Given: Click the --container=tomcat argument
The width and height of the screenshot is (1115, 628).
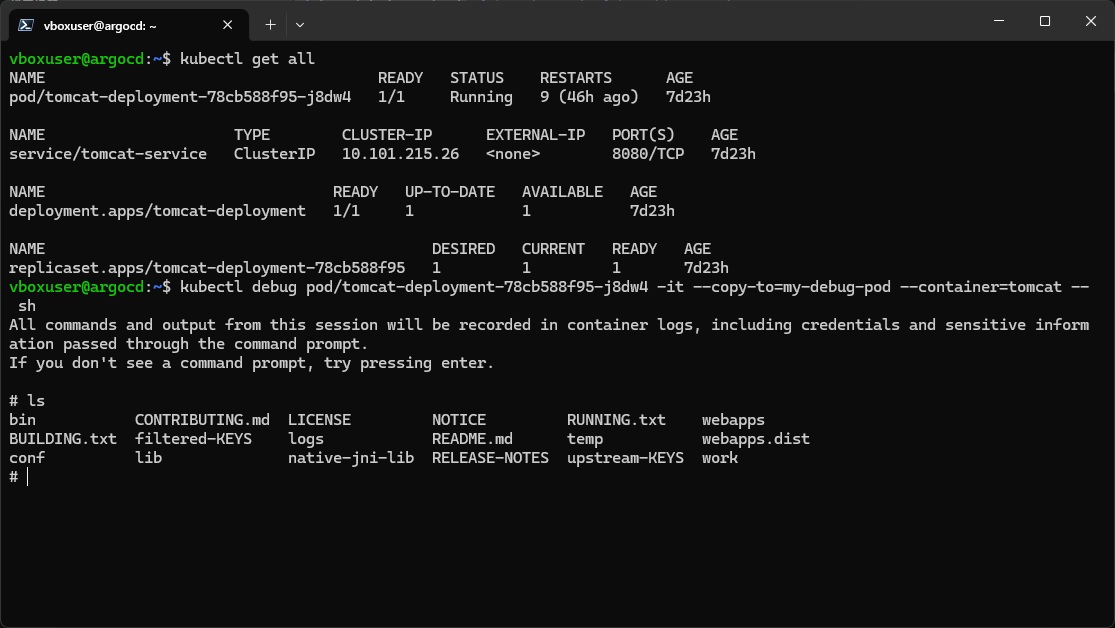Looking at the screenshot, I should [x=981, y=287].
